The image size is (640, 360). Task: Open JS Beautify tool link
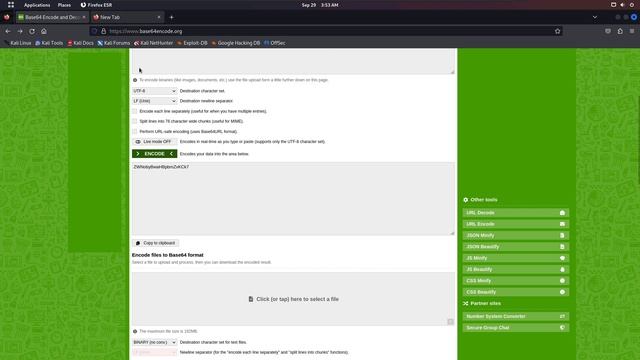(516, 269)
